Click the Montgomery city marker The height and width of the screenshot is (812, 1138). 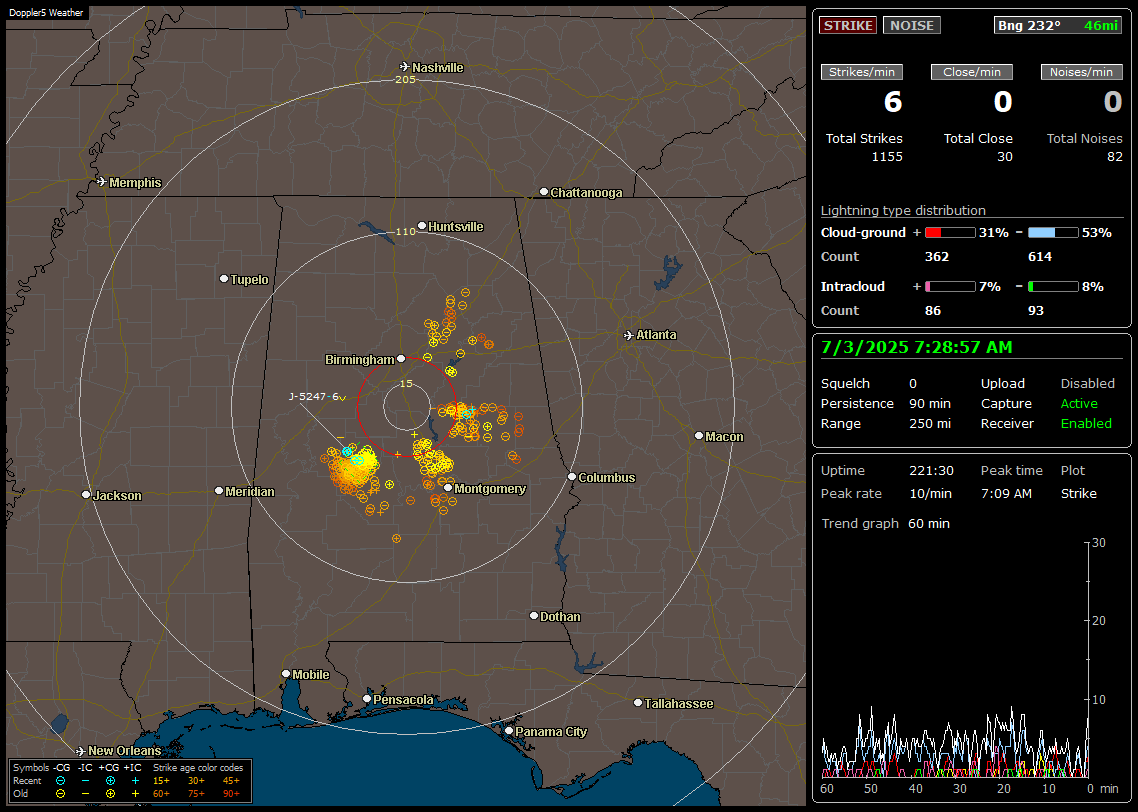[x=448, y=488]
